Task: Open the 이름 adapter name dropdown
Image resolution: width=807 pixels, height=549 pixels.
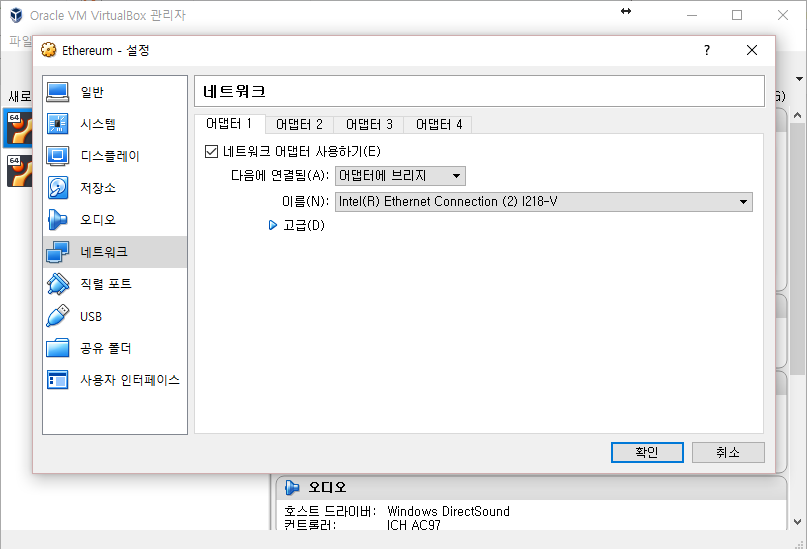Action: [x=543, y=202]
